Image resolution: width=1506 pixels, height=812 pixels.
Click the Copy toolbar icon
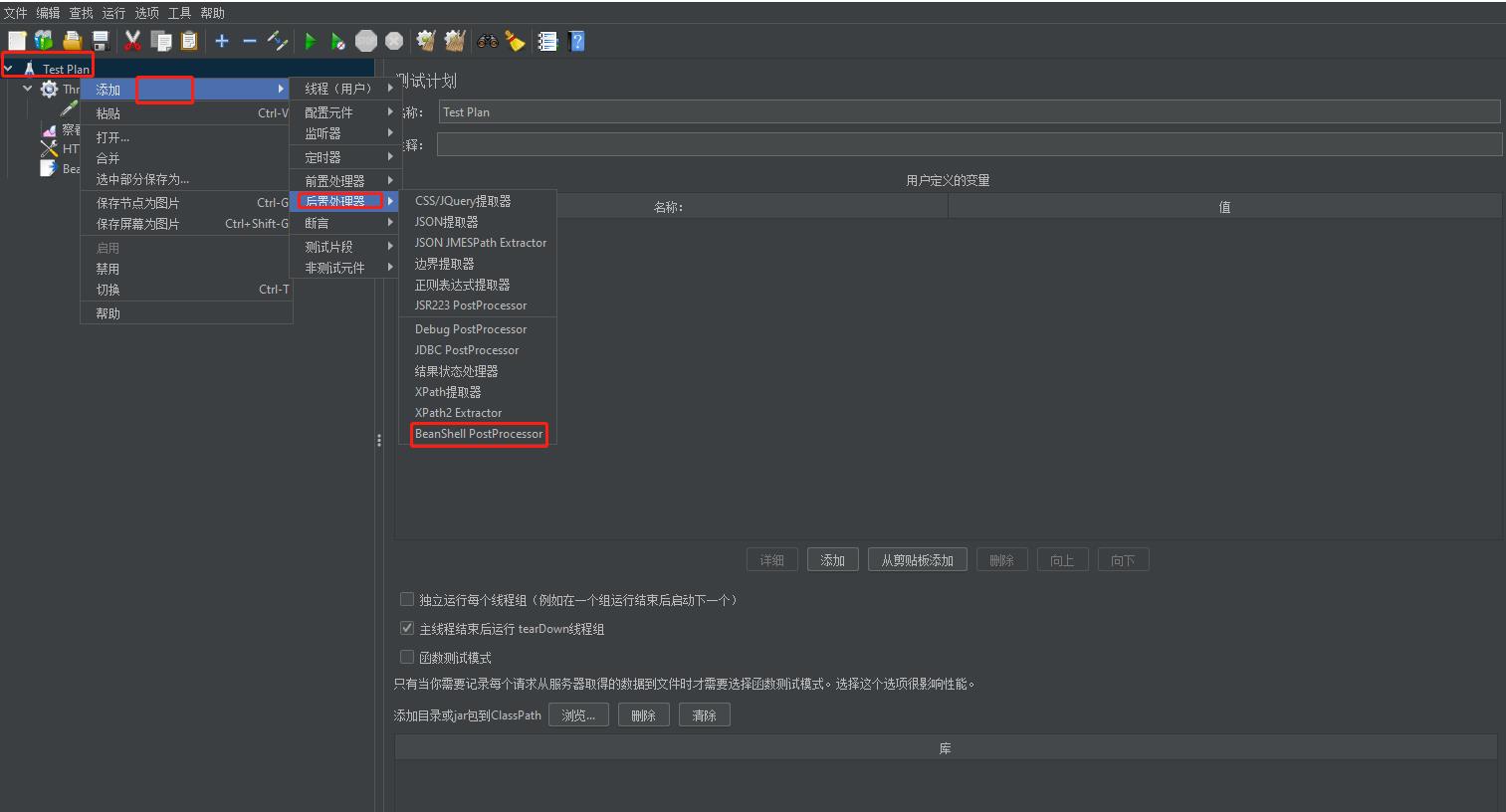[160, 41]
